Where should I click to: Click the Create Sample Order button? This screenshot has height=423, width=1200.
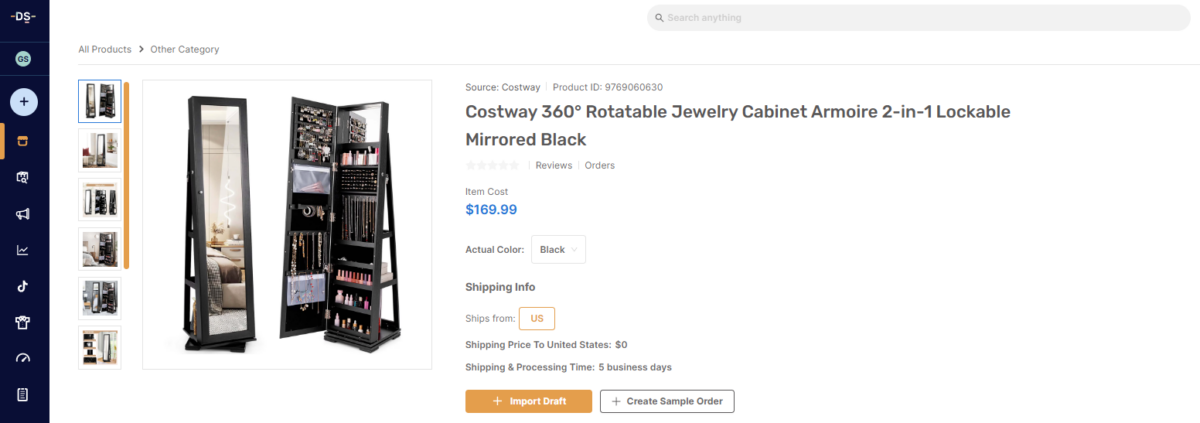[x=667, y=401]
